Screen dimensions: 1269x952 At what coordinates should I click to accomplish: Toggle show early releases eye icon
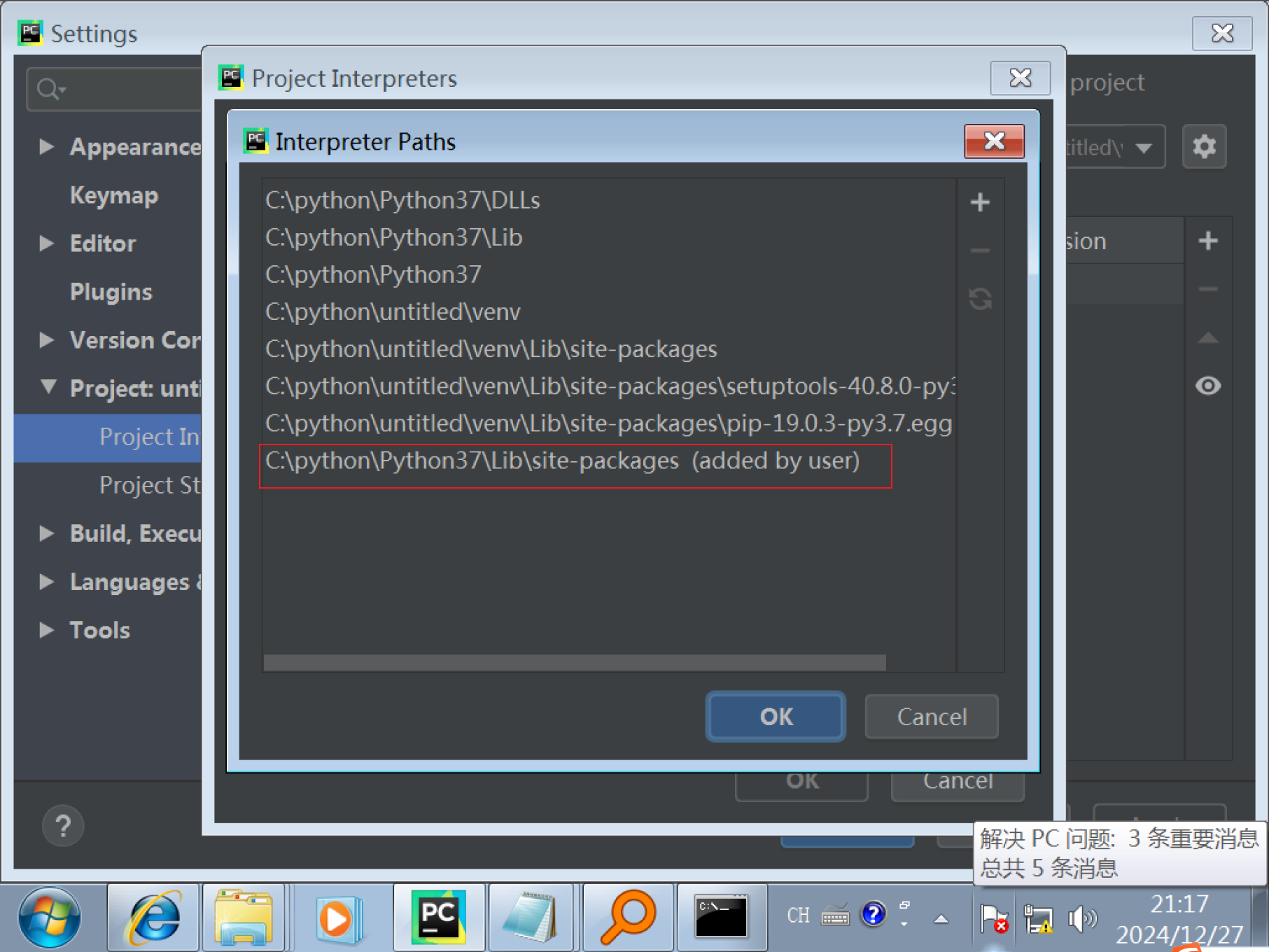(1208, 386)
